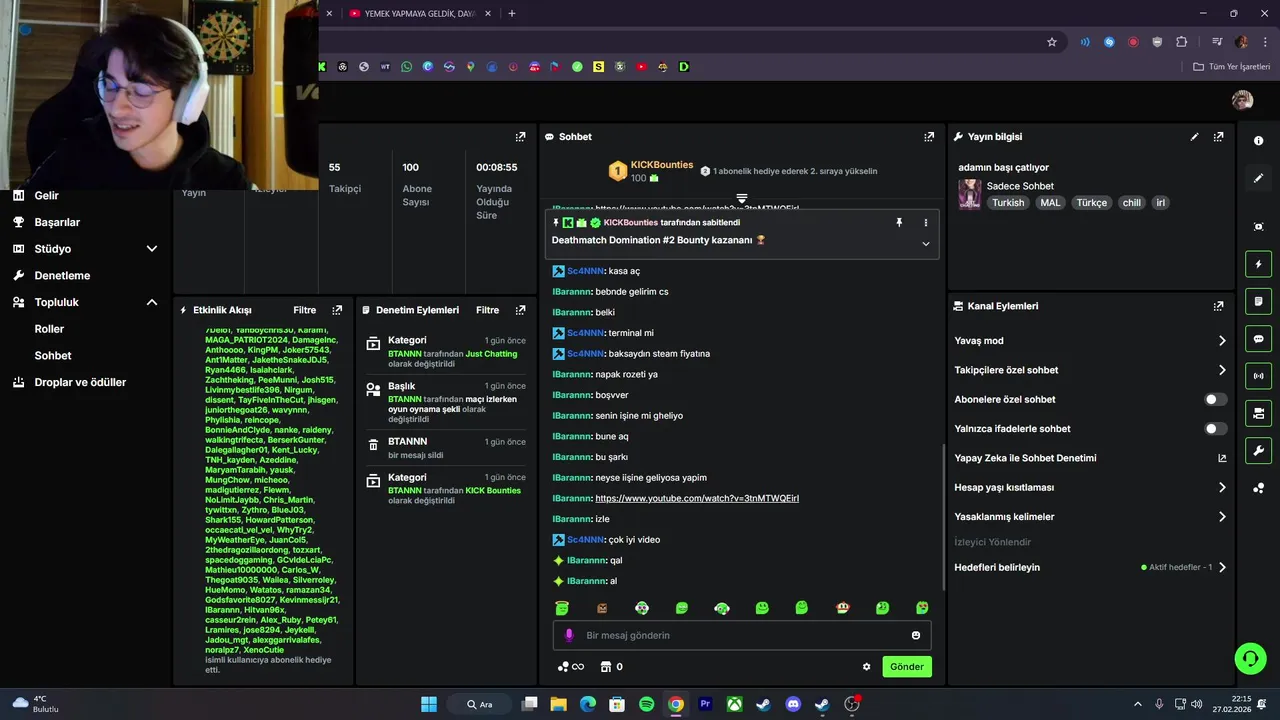Open Tüm Yer İşaretleri bookmarks folder
1280x720 pixels.
[x=1232, y=67]
